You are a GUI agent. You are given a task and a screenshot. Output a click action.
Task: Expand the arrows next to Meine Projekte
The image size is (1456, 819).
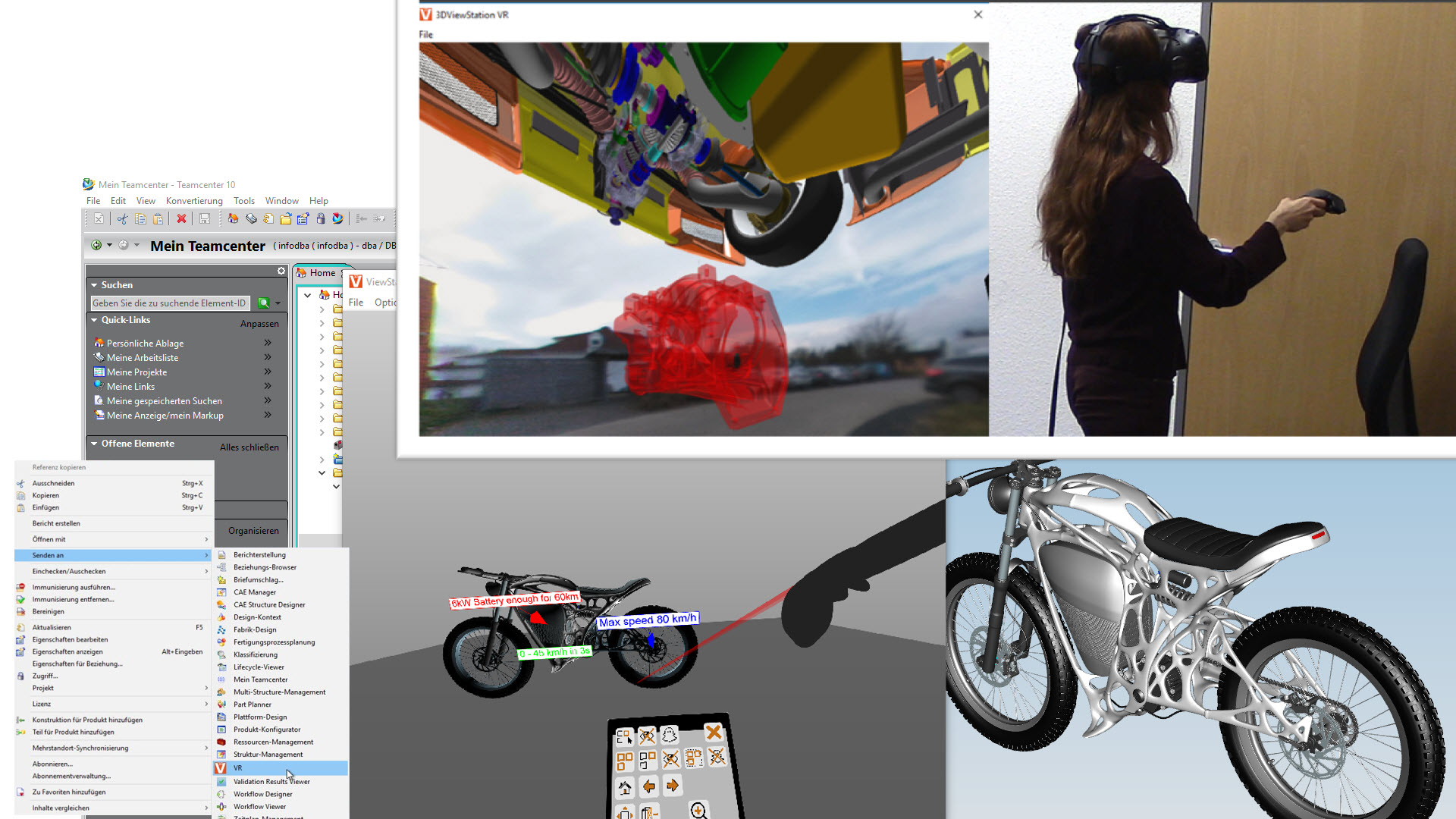268,372
